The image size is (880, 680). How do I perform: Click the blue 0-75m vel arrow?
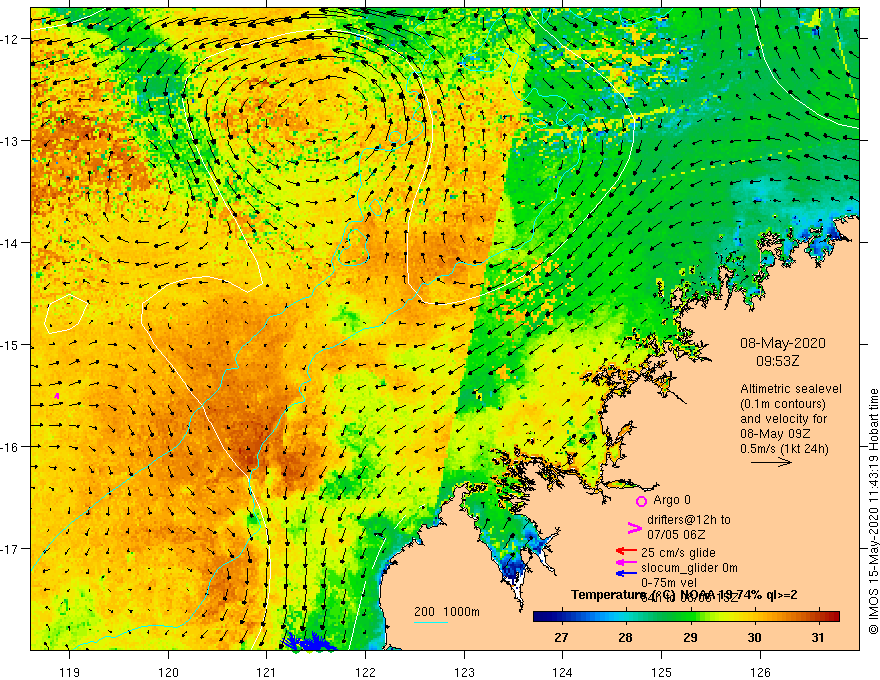point(626,573)
